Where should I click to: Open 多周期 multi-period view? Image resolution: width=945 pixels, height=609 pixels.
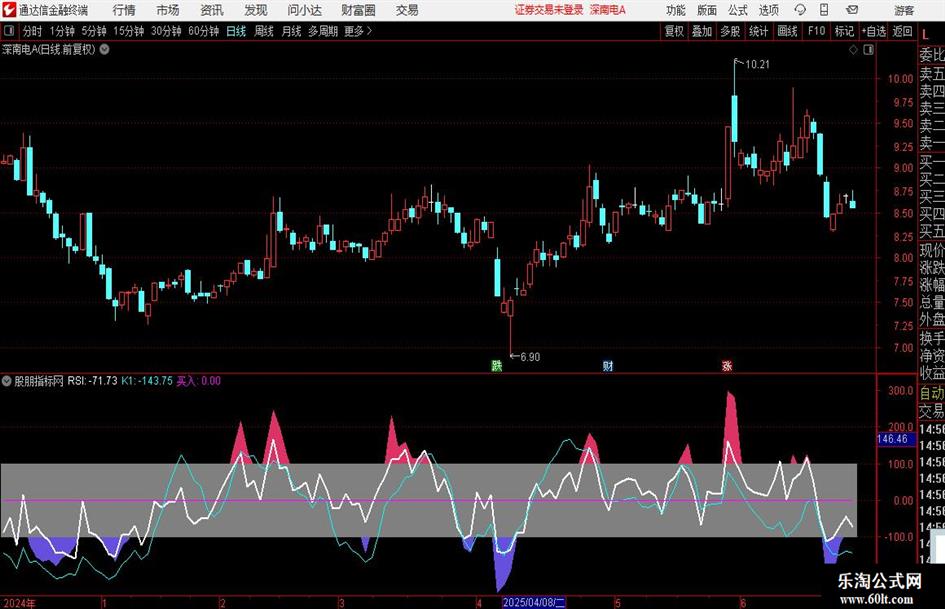pyautogui.click(x=323, y=31)
